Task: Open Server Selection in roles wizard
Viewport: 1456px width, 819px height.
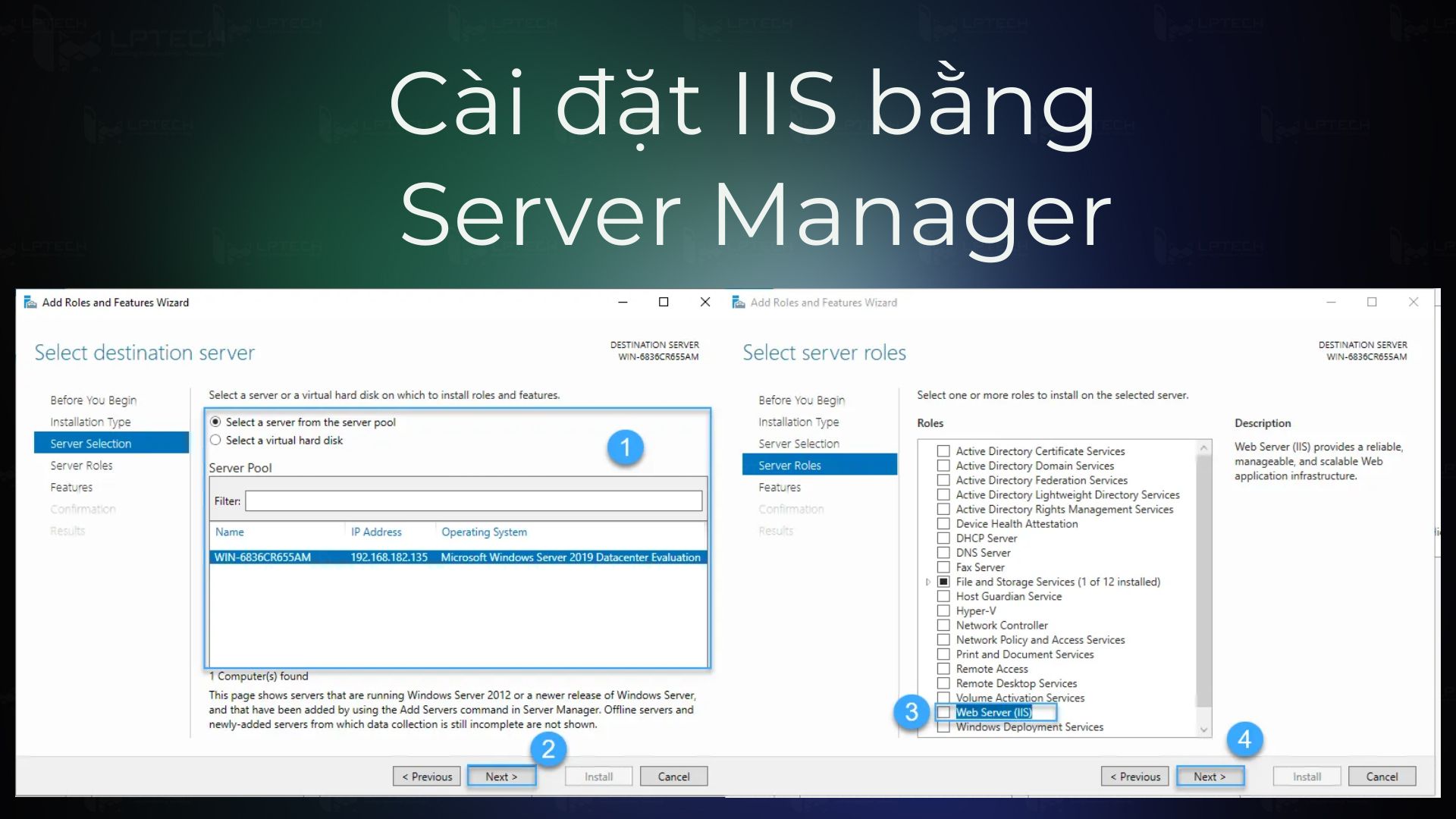Action: click(x=799, y=443)
